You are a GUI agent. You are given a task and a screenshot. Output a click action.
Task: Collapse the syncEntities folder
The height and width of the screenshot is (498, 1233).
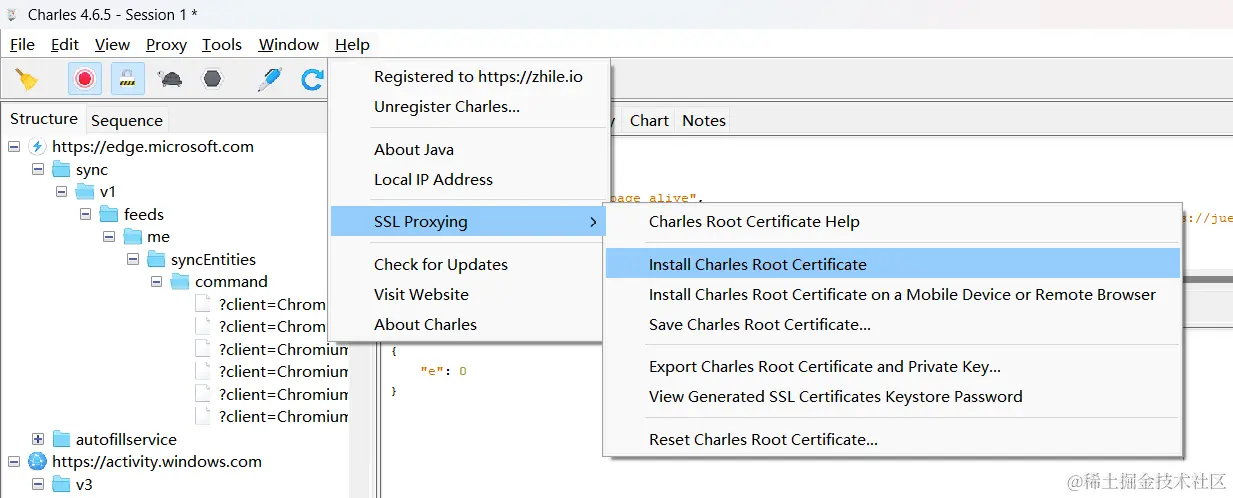[x=134, y=259]
